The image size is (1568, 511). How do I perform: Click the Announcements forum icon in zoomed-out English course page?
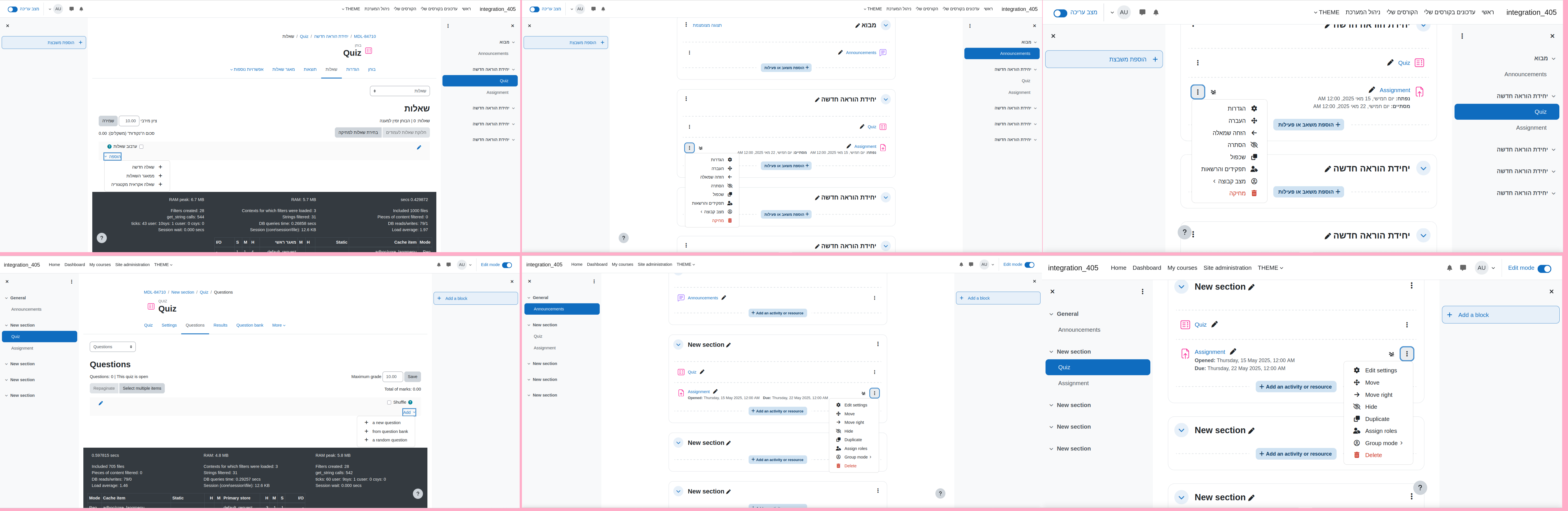[681, 298]
